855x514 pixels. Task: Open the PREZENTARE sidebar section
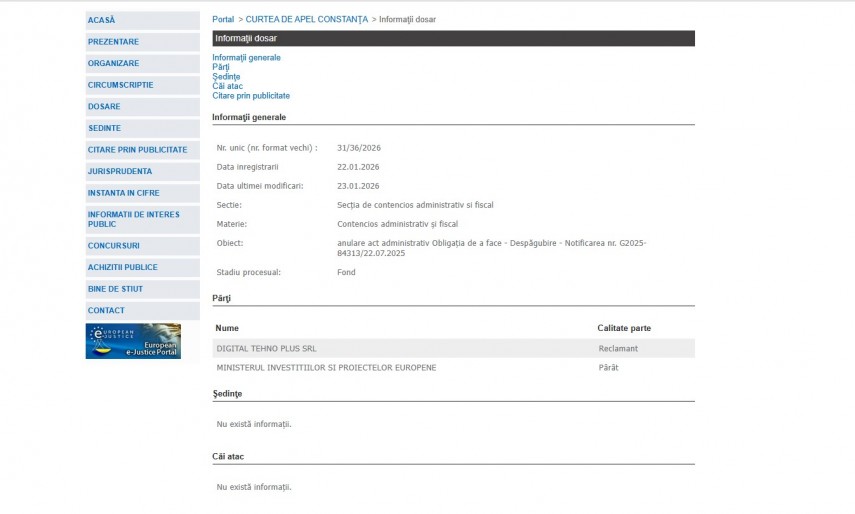coord(113,42)
